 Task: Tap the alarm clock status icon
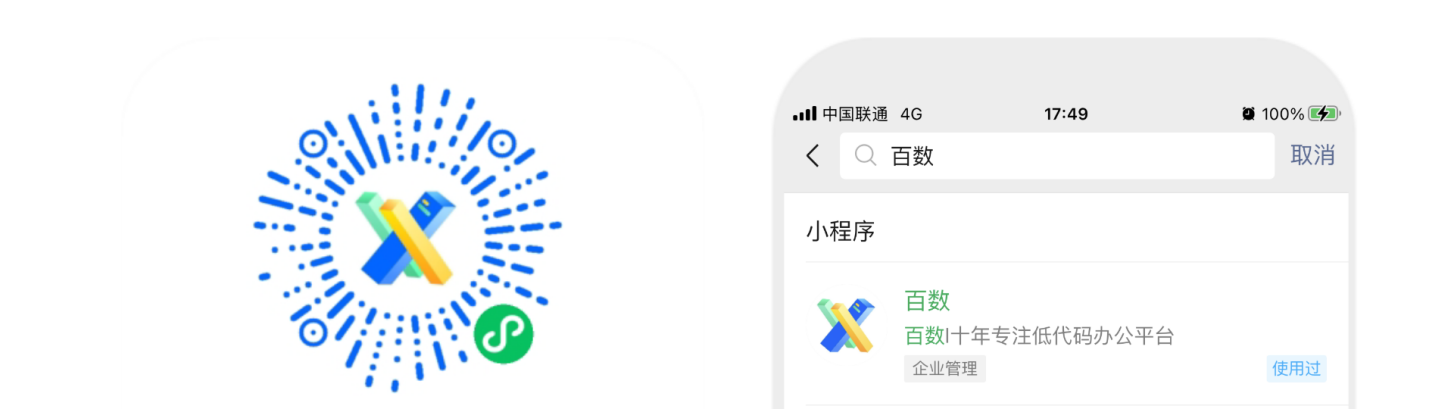click(1248, 114)
